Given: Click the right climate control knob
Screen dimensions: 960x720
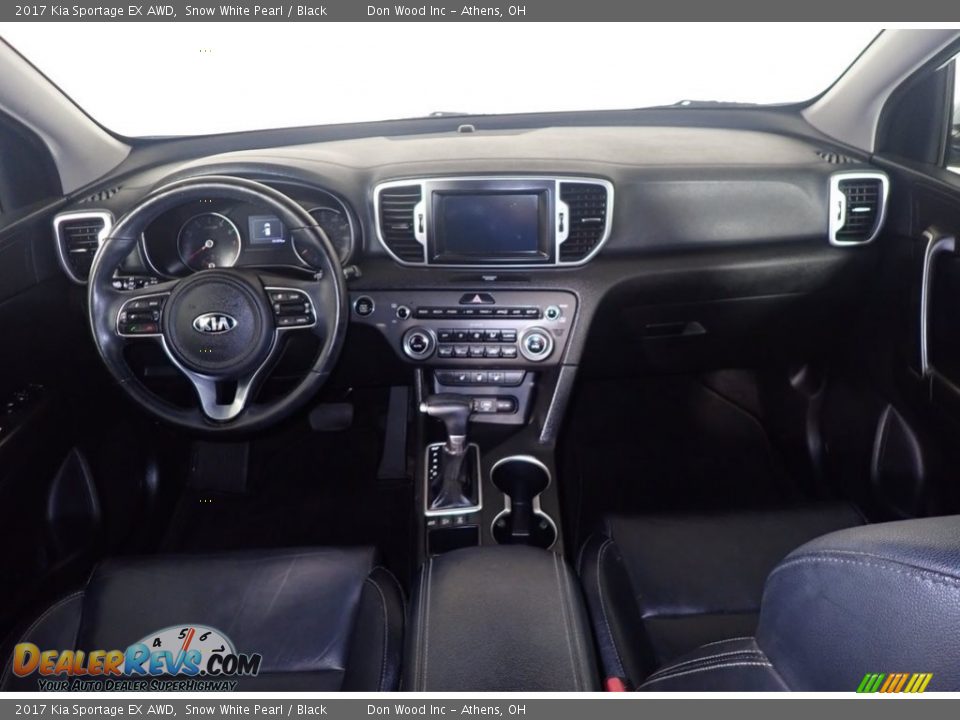Looking at the screenshot, I should tap(537, 343).
